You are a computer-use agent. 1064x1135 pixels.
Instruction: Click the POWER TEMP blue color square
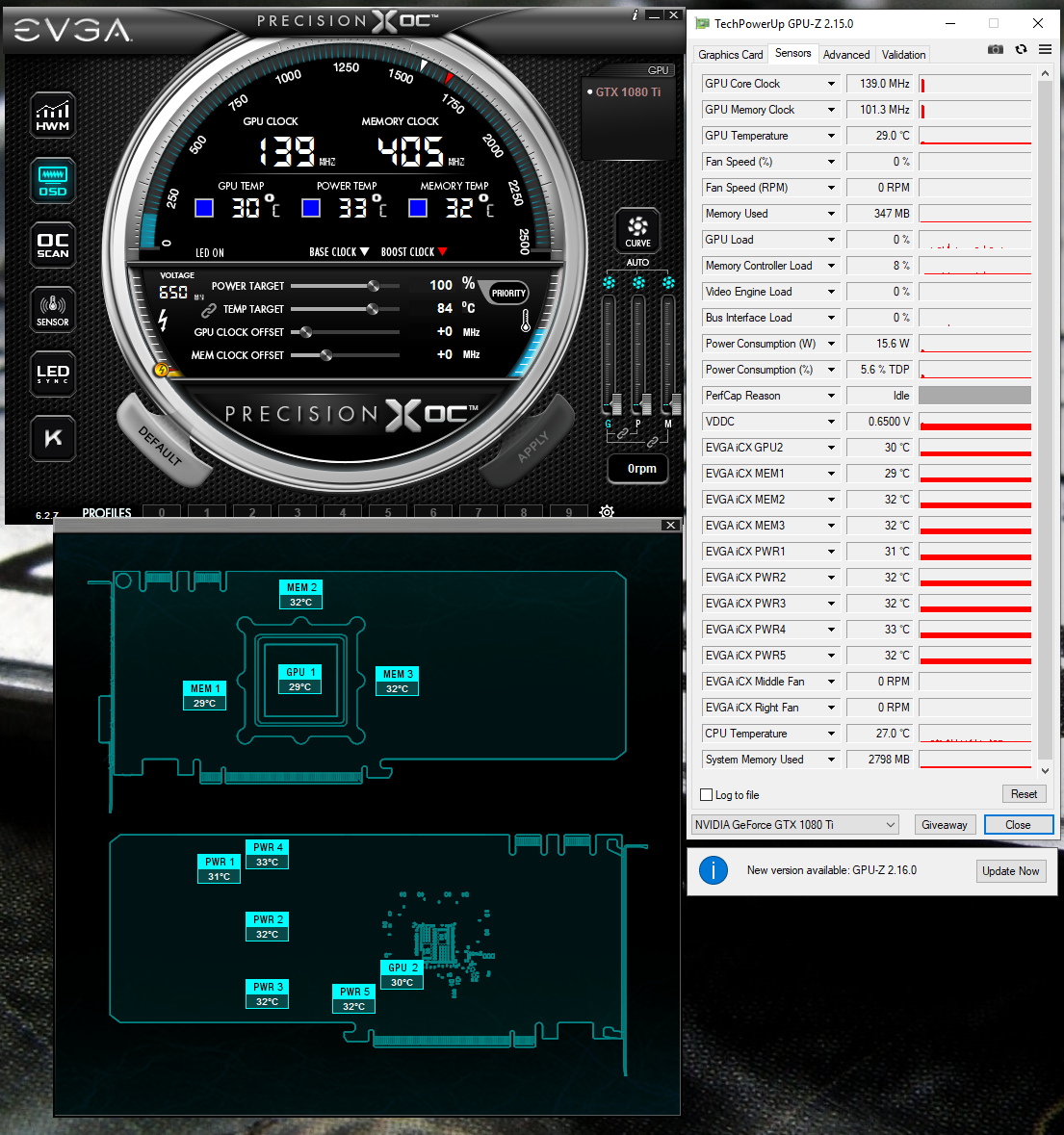point(311,209)
